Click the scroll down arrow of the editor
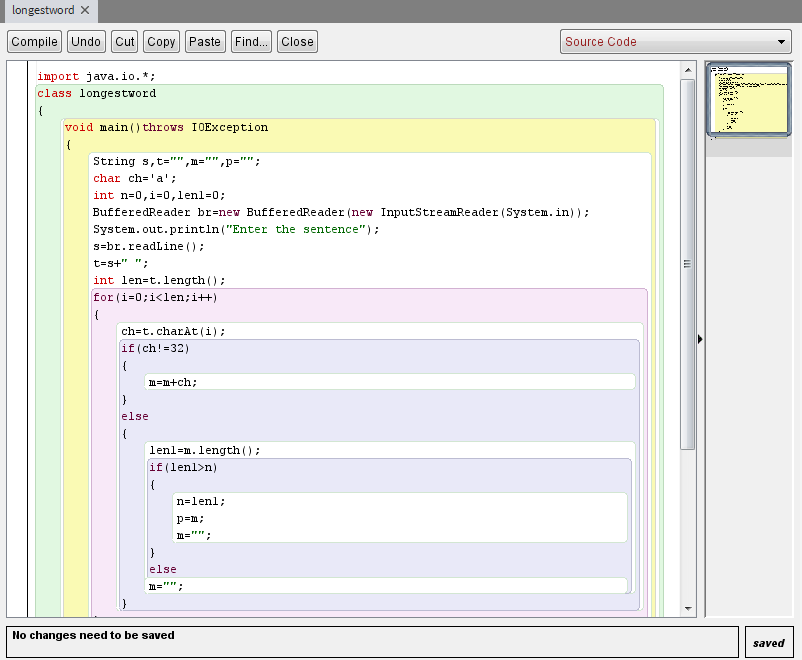Screen dimensions: 802x660 point(688,608)
